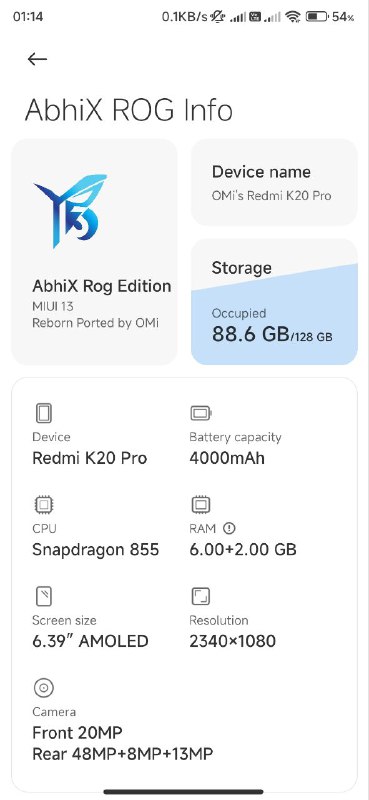Screen dimensions: 369x800
Task: Tap the back arrow icon
Action: [x=37, y=59]
